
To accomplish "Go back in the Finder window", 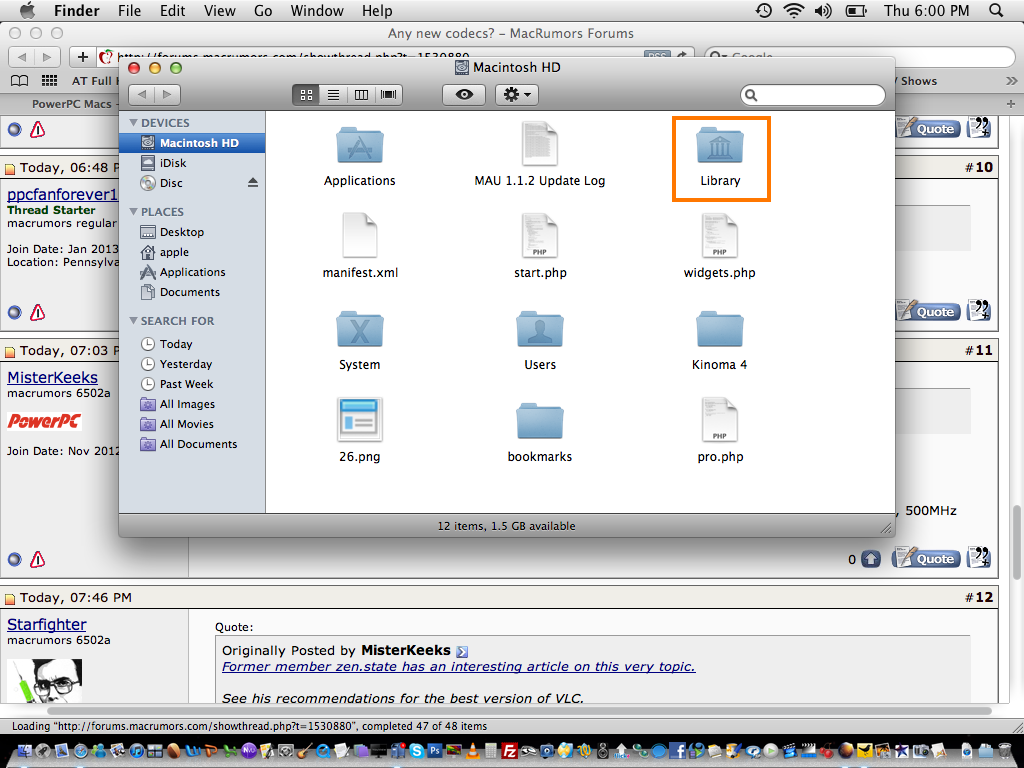I will tap(142, 95).
